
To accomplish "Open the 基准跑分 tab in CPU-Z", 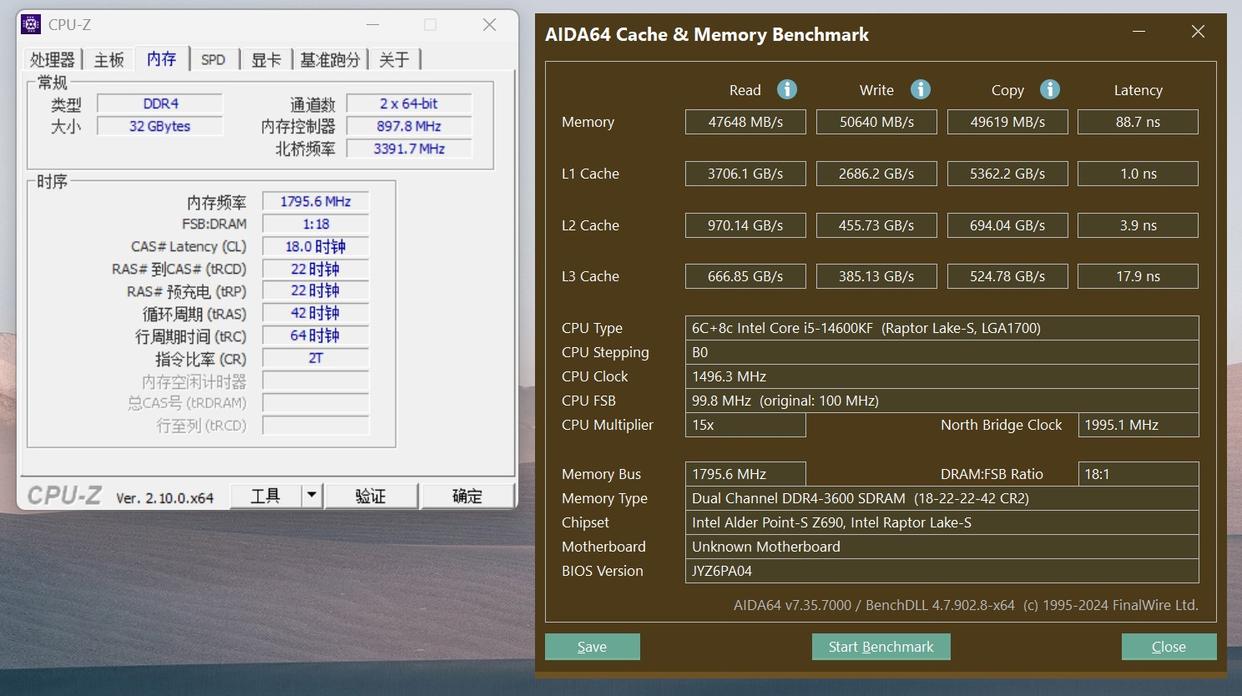I will tap(330, 60).
